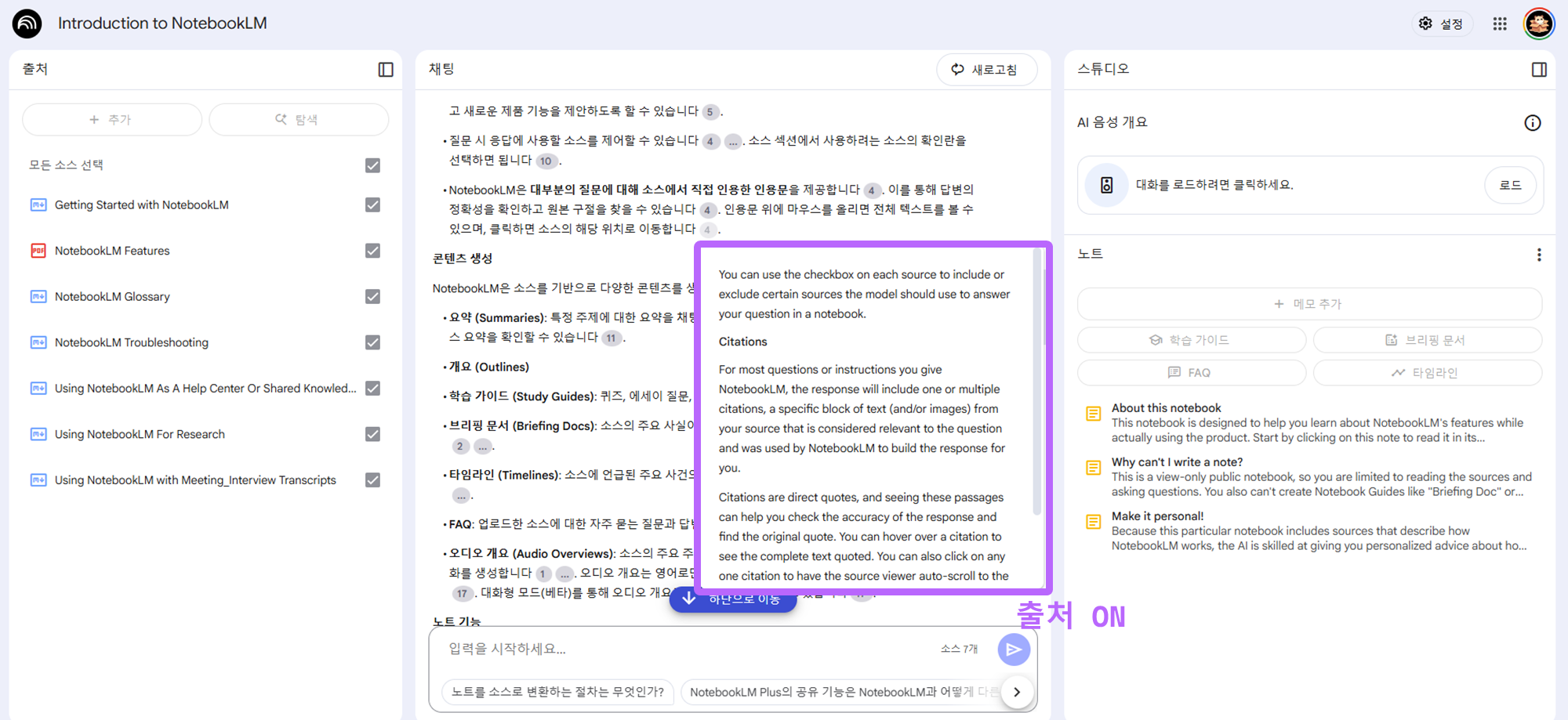Screen dimensions: 1568x720
Task: Open Using NotebookLM For Research source
Action: (x=140, y=434)
